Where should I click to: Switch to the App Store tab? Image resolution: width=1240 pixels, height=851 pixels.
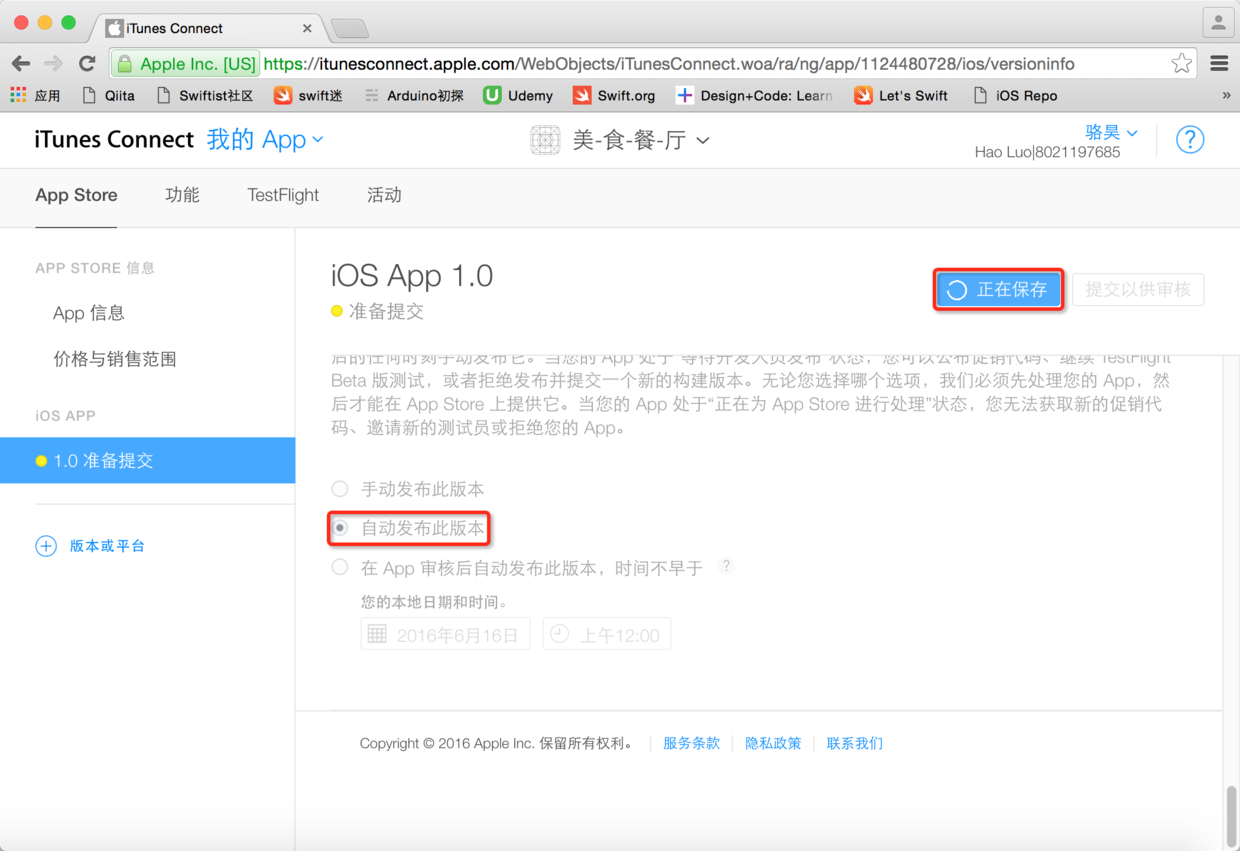[x=76, y=195]
